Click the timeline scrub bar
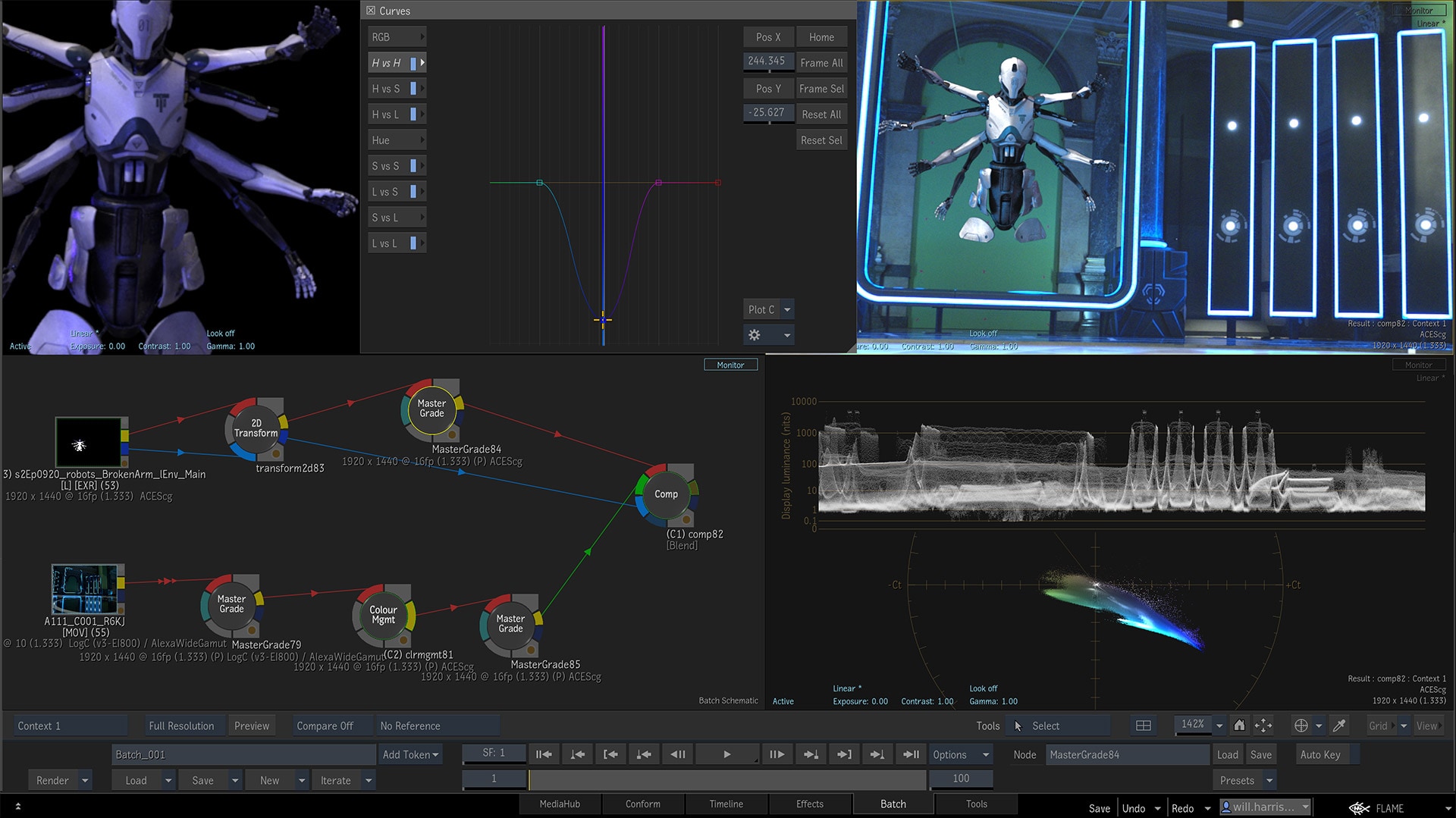This screenshot has height=818, width=1456. coord(726,779)
